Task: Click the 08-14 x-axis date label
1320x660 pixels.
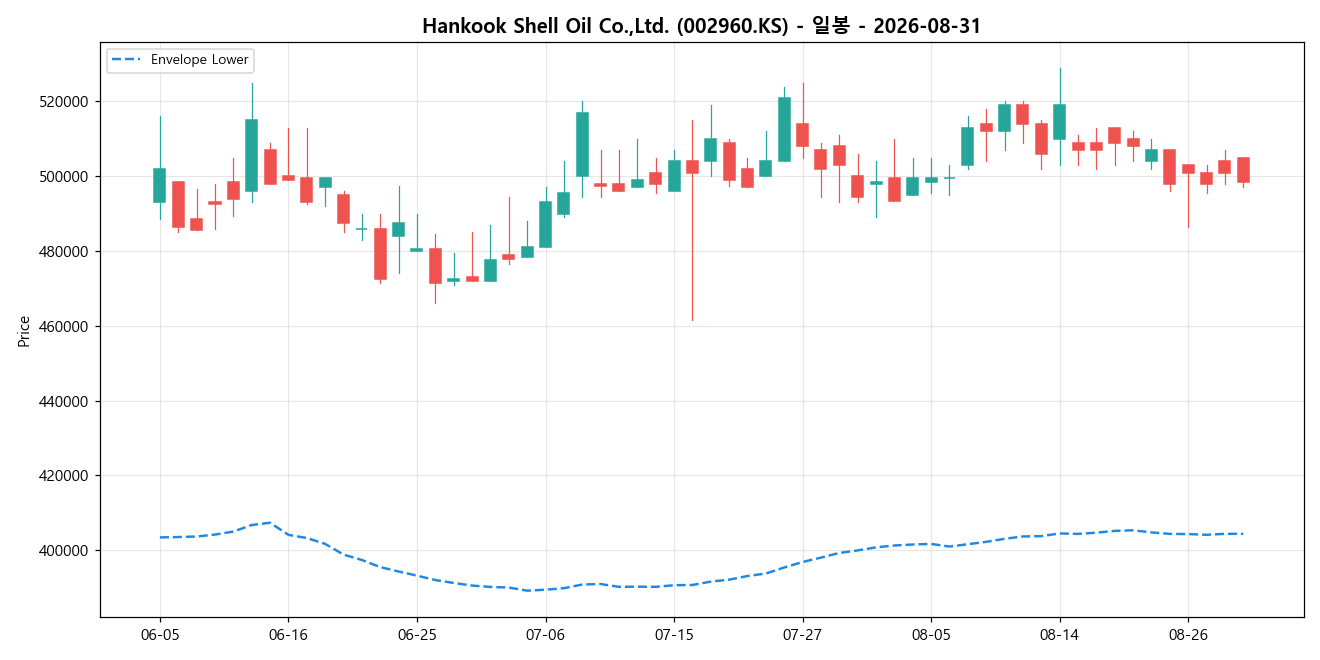Action: click(x=1059, y=634)
